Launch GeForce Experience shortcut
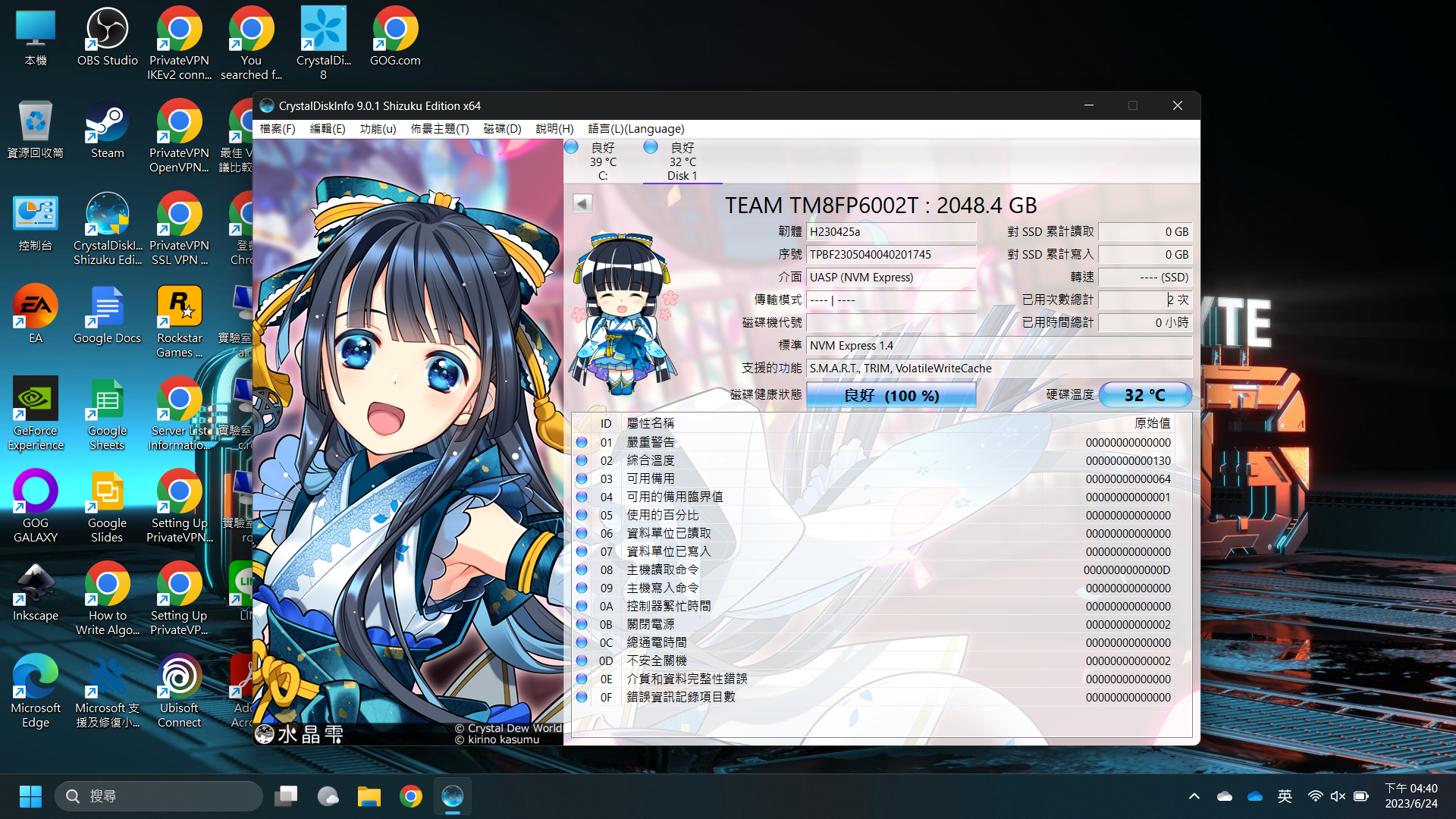The height and width of the screenshot is (819, 1456). (x=36, y=413)
